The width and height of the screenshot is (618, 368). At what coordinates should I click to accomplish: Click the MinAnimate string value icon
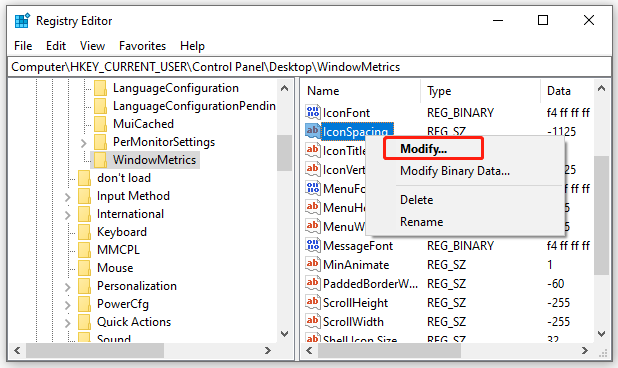pyautogui.click(x=313, y=264)
